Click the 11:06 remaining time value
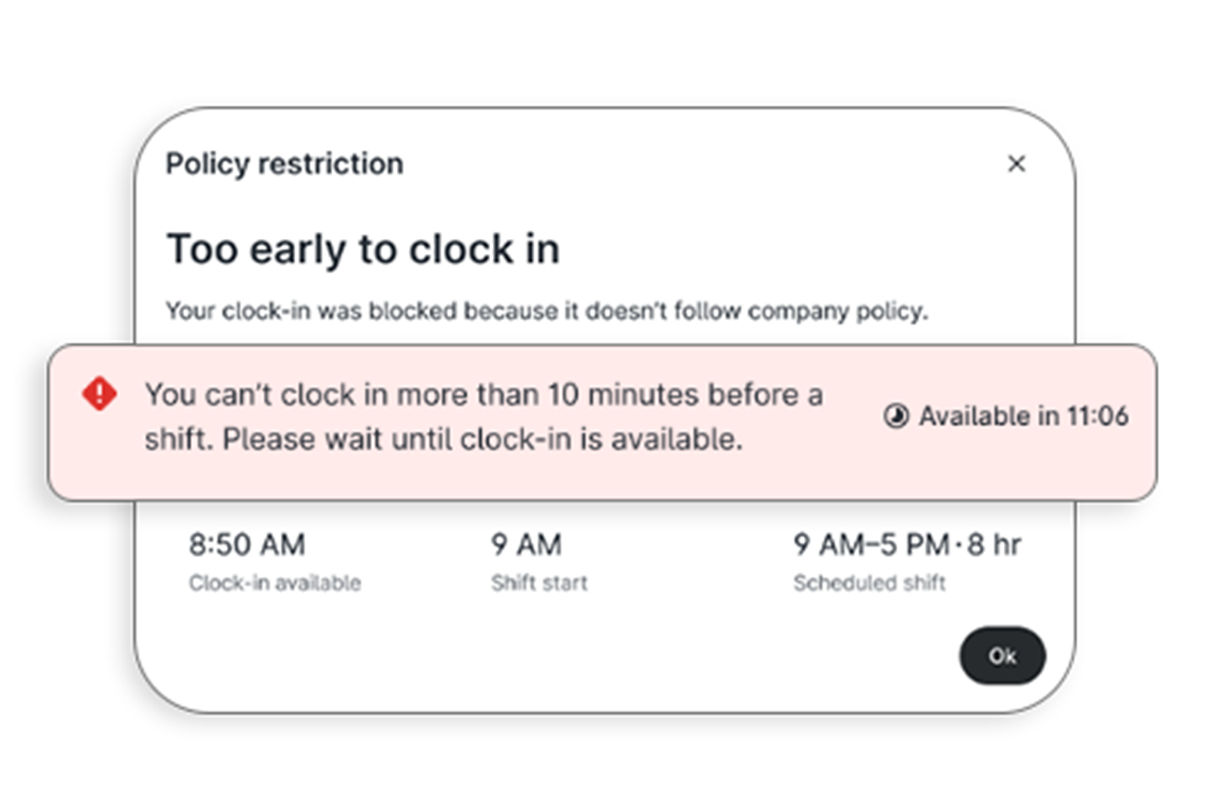1208x806 pixels. [1098, 416]
